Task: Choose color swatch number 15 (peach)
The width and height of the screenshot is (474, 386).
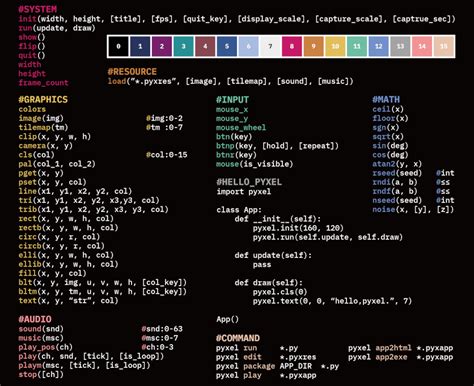Action: (444, 46)
